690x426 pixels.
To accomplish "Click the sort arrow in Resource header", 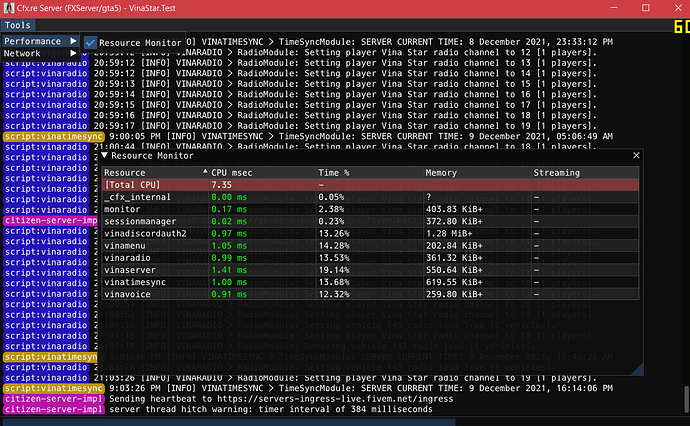I will [205, 171].
